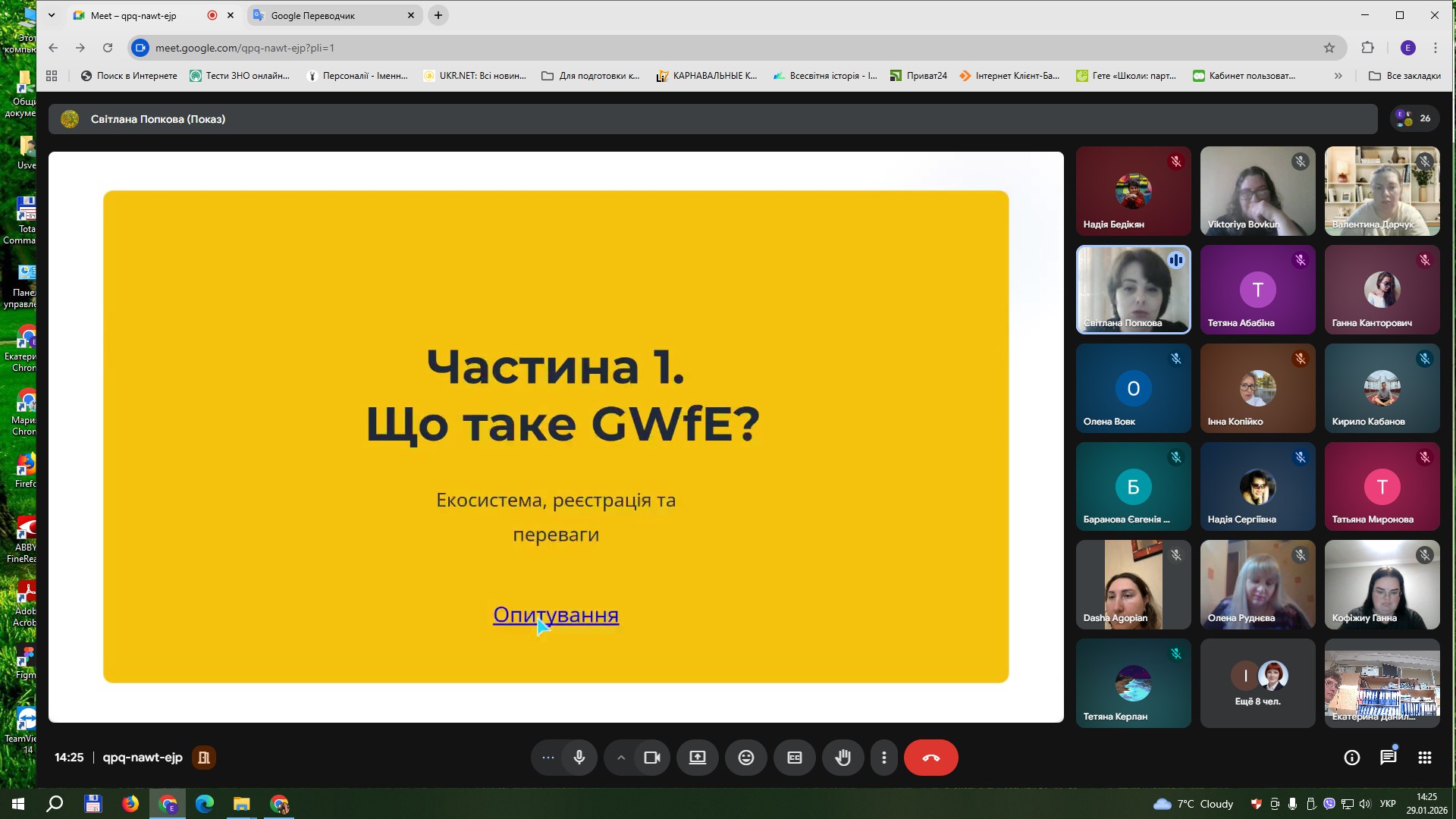Viewport: 1456px width, 819px height.
Task: Click present screen button
Action: point(697,758)
